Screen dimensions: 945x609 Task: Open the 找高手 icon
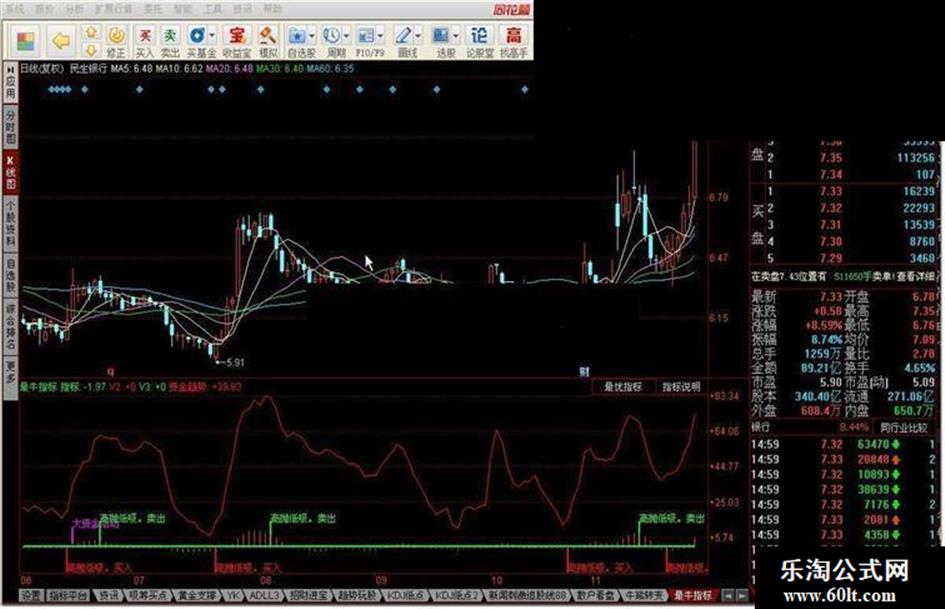[513, 36]
